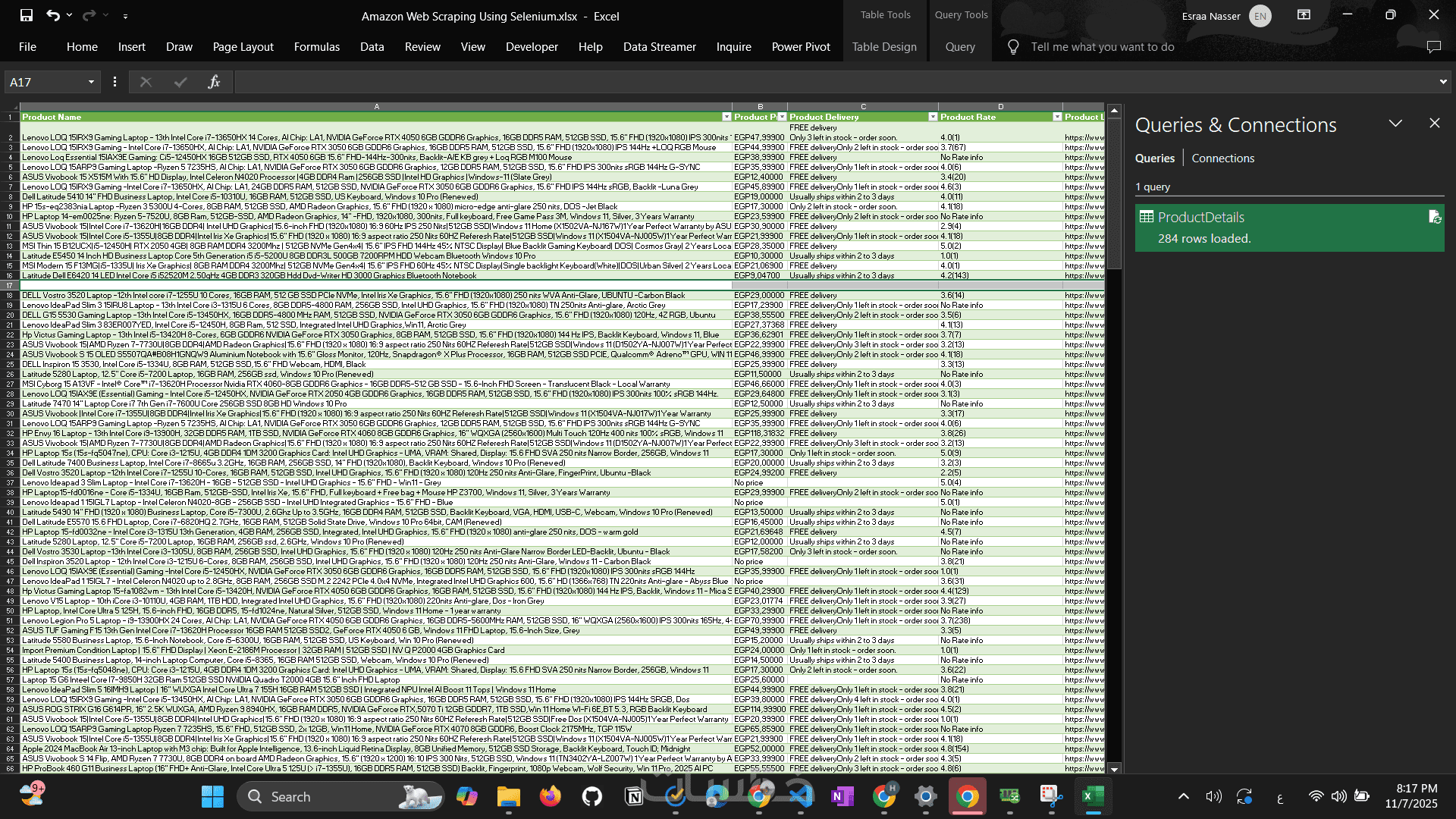Open Product Name column filter dropdown

[726, 117]
